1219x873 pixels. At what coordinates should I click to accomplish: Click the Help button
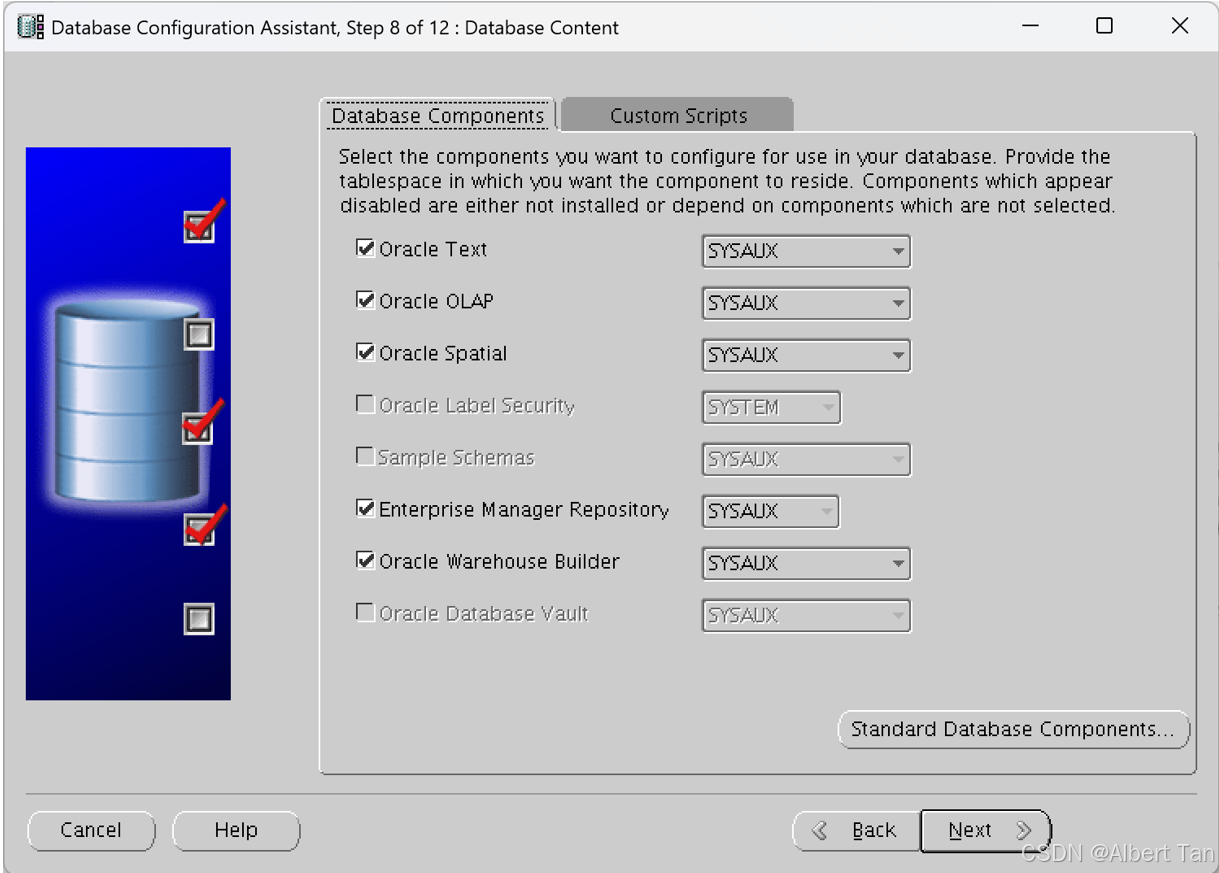236,830
